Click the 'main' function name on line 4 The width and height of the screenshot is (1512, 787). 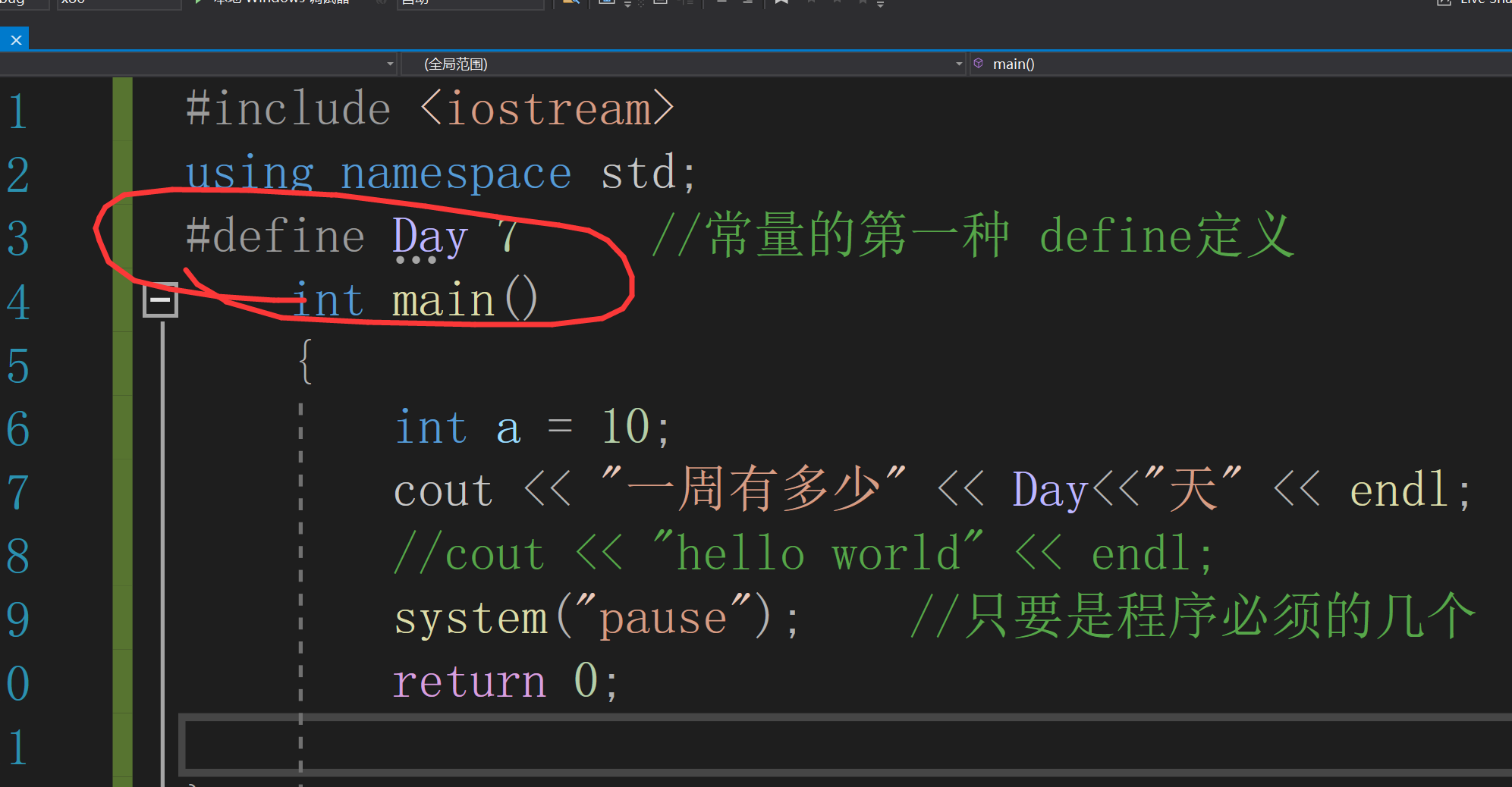pos(444,300)
